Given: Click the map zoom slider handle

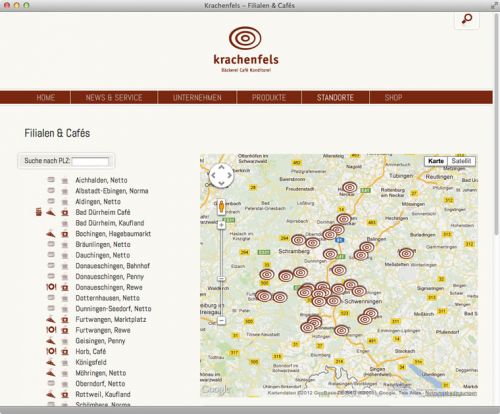Looking at the screenshot, I should point(222,279).
